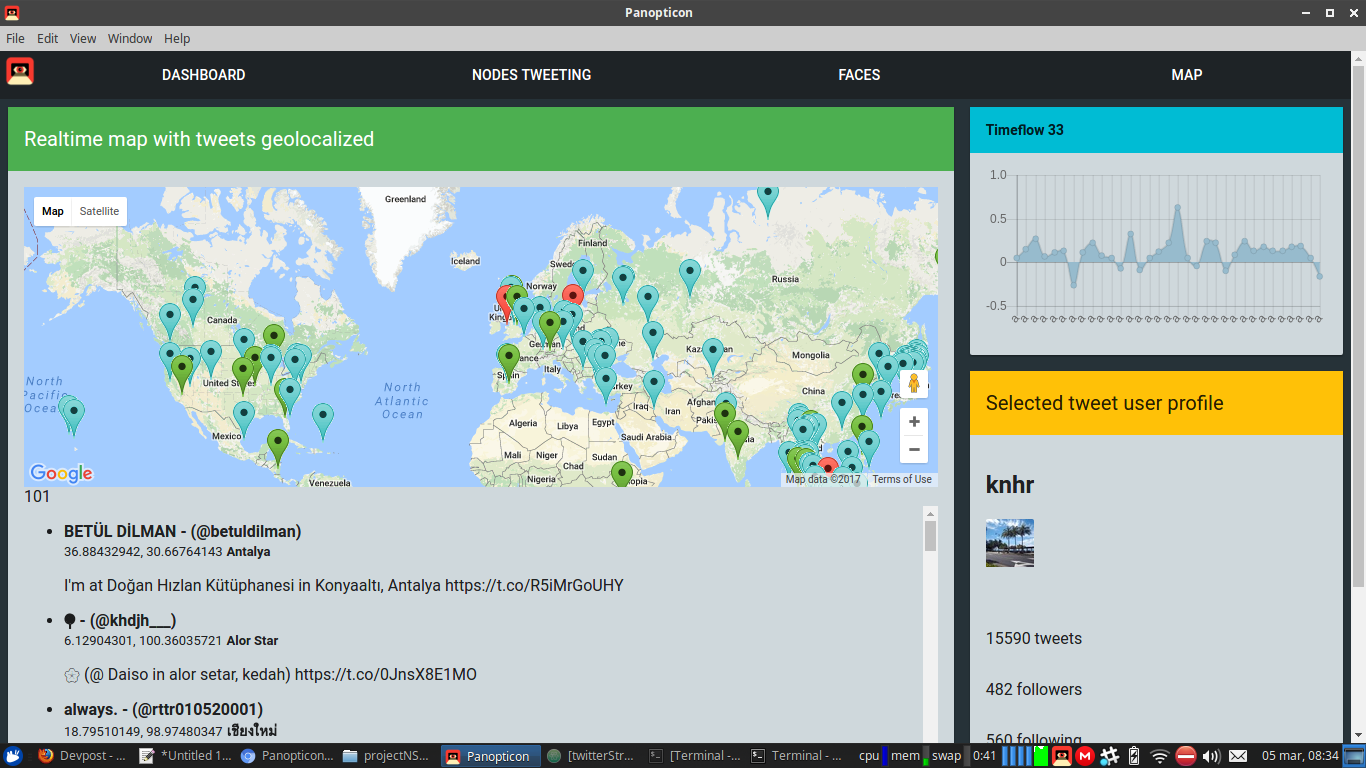Open the View menu
The height and width of the screenshot is (768, 1366).
point(83,38)
